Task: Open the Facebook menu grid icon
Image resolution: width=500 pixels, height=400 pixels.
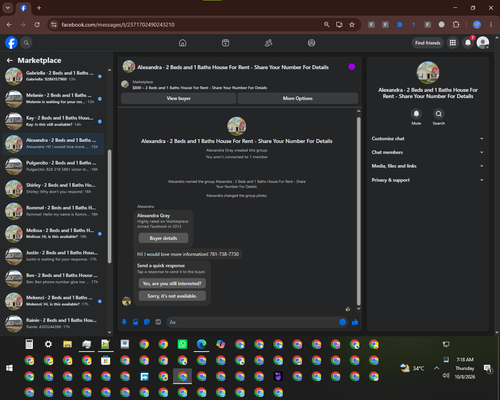Action: tap(453, 43)
